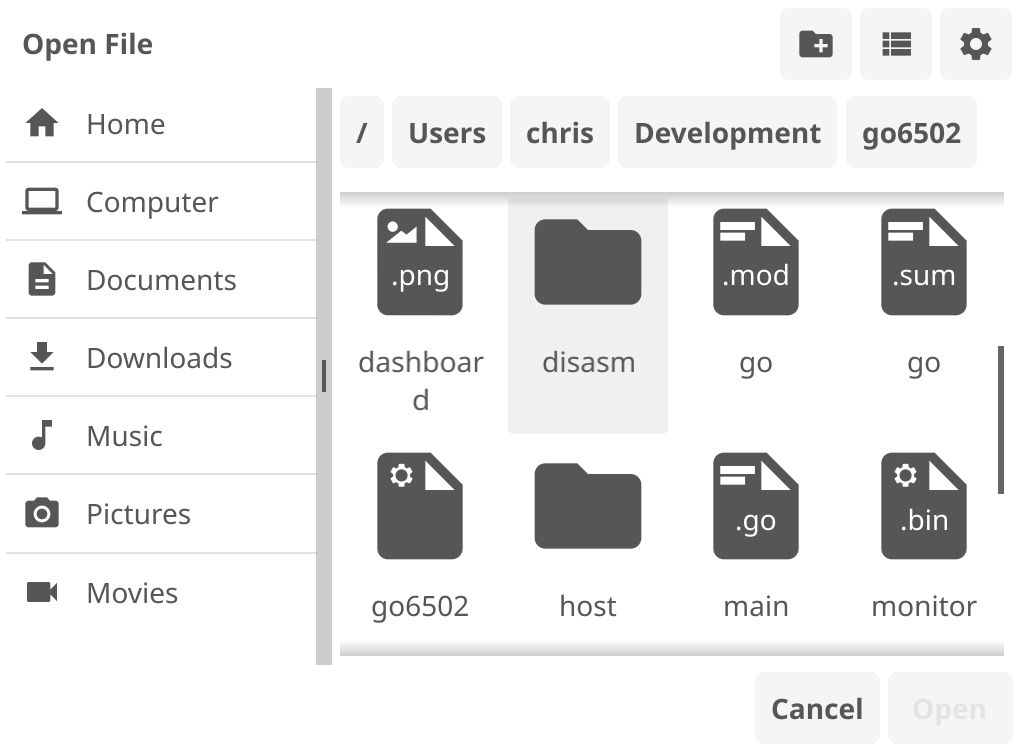The image size is (1018, 752).
Task: Open Music in the sidebar
Action: click(161, 435)
